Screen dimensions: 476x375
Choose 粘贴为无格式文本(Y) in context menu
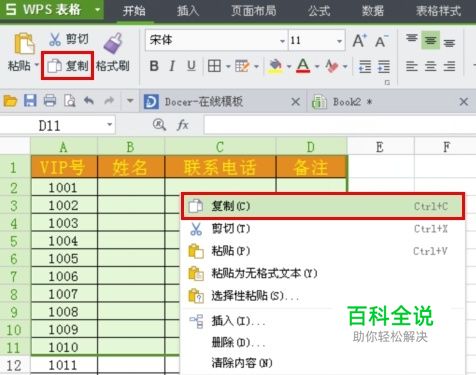pyautogui.click(x=323, y=274)
